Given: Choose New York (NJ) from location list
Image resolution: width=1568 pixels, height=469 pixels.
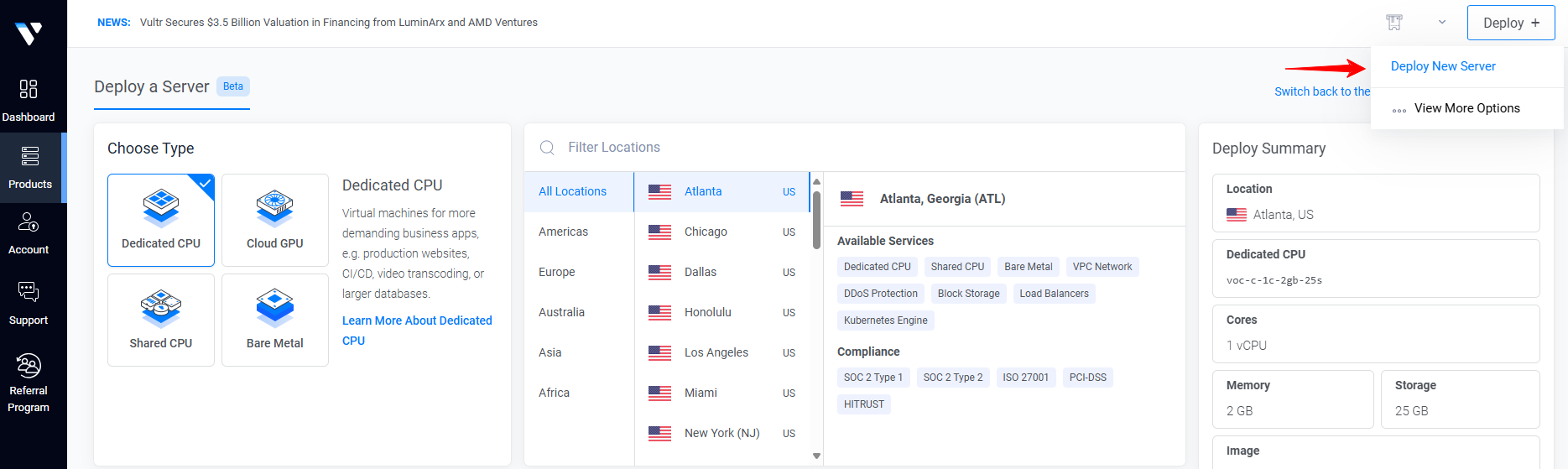Looking at the screenshot, I should (722, 433).
